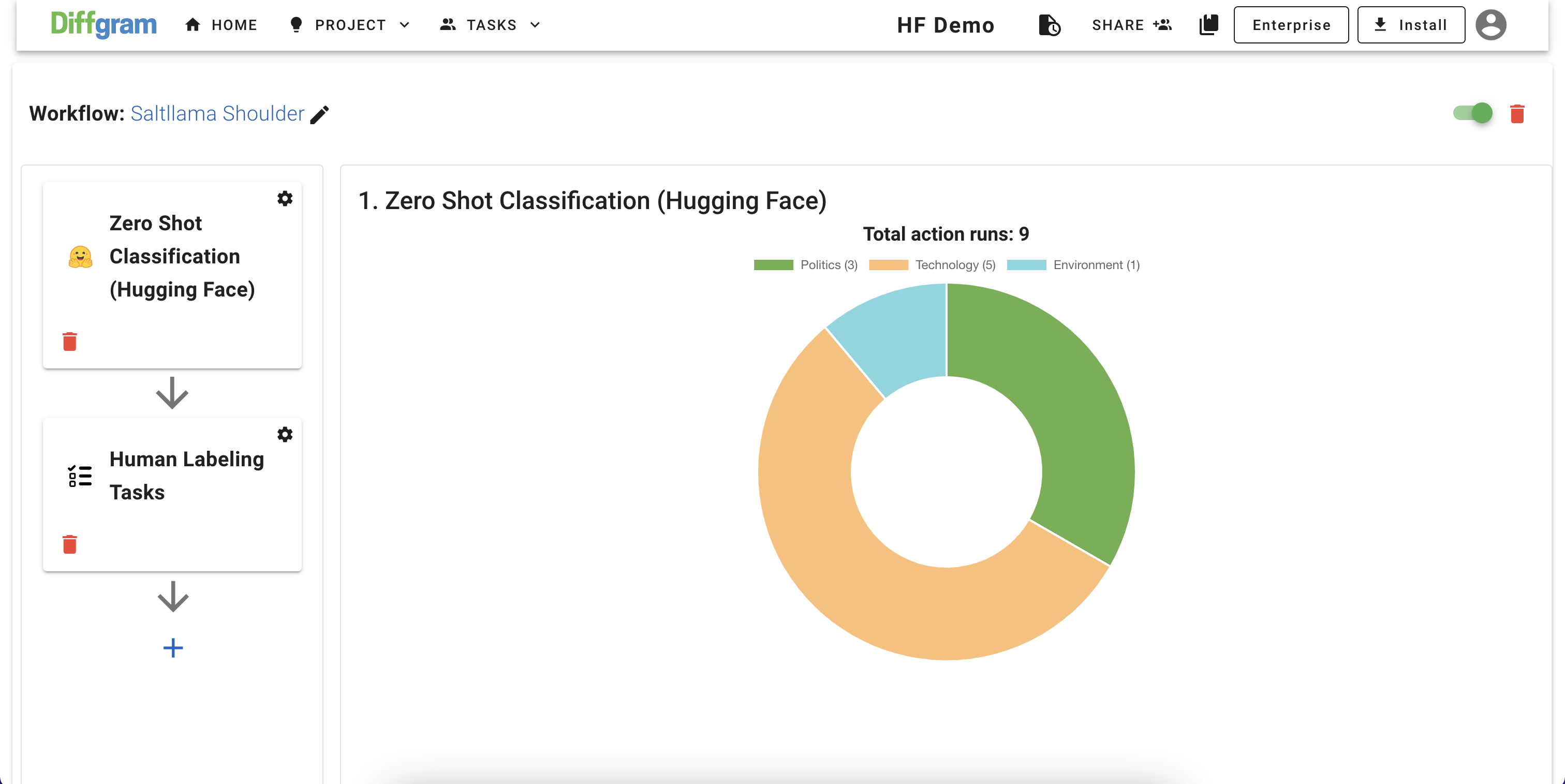
Task: Open the user account avatar icon
Action: 1490,25
